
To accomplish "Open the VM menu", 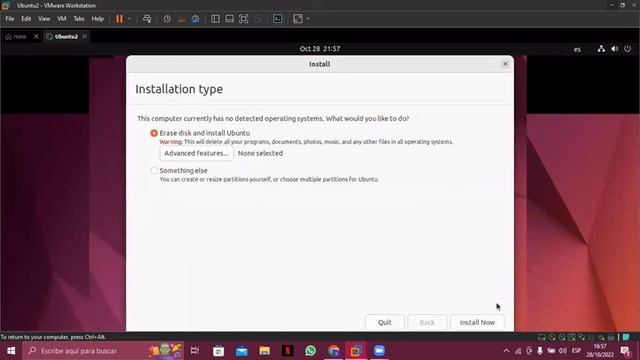I will click(62, 19).
